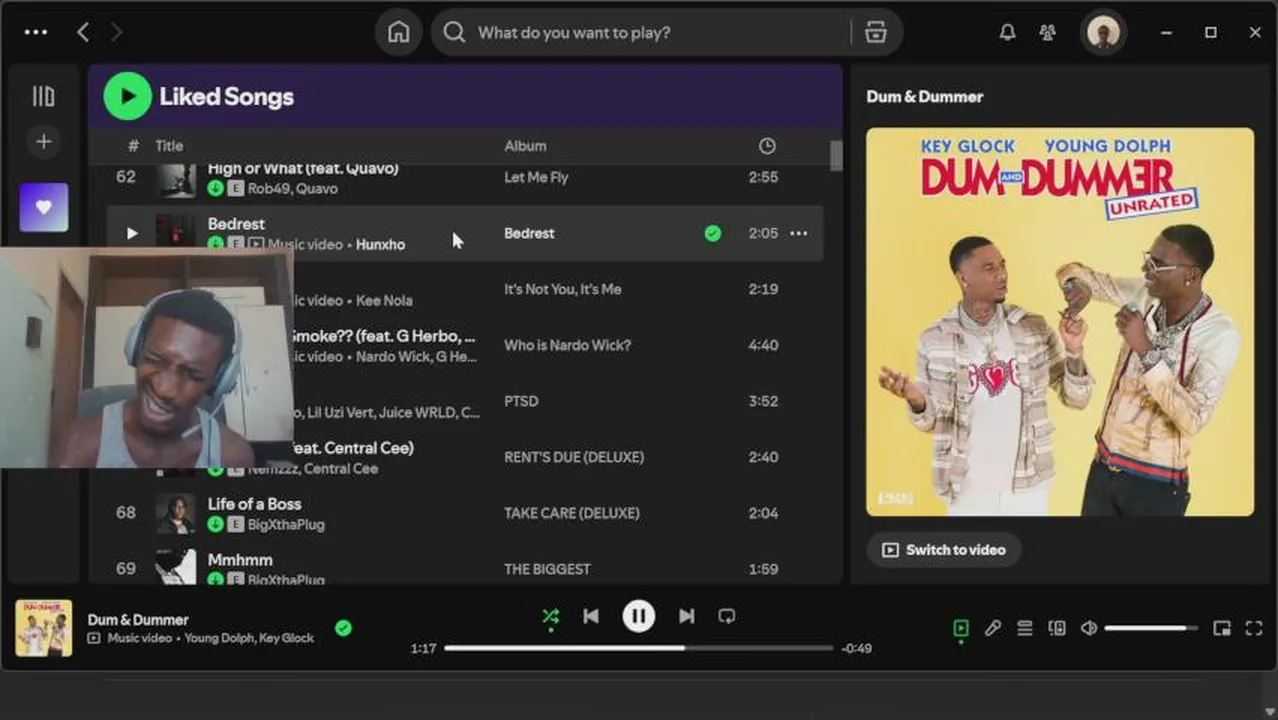
Task: Expand Your Library sidebar icon
Action: coord(43,96)
